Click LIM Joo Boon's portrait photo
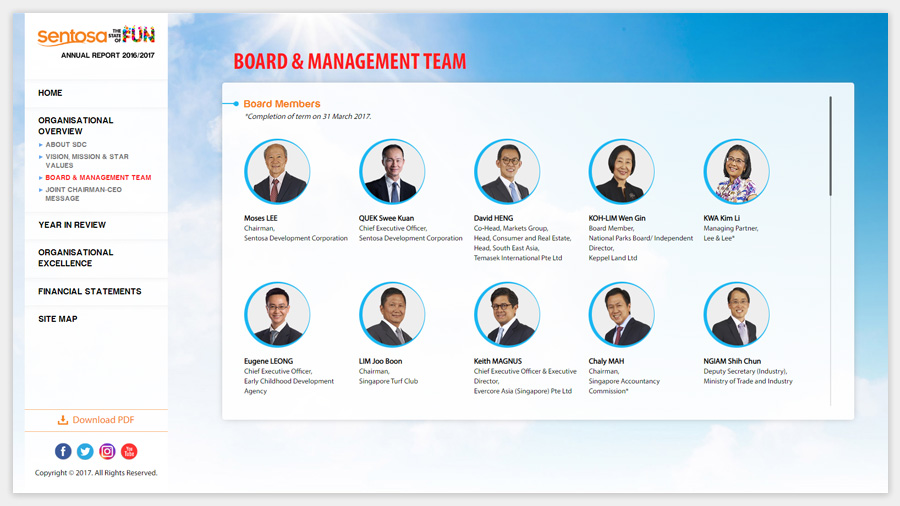 coord(392,314)
